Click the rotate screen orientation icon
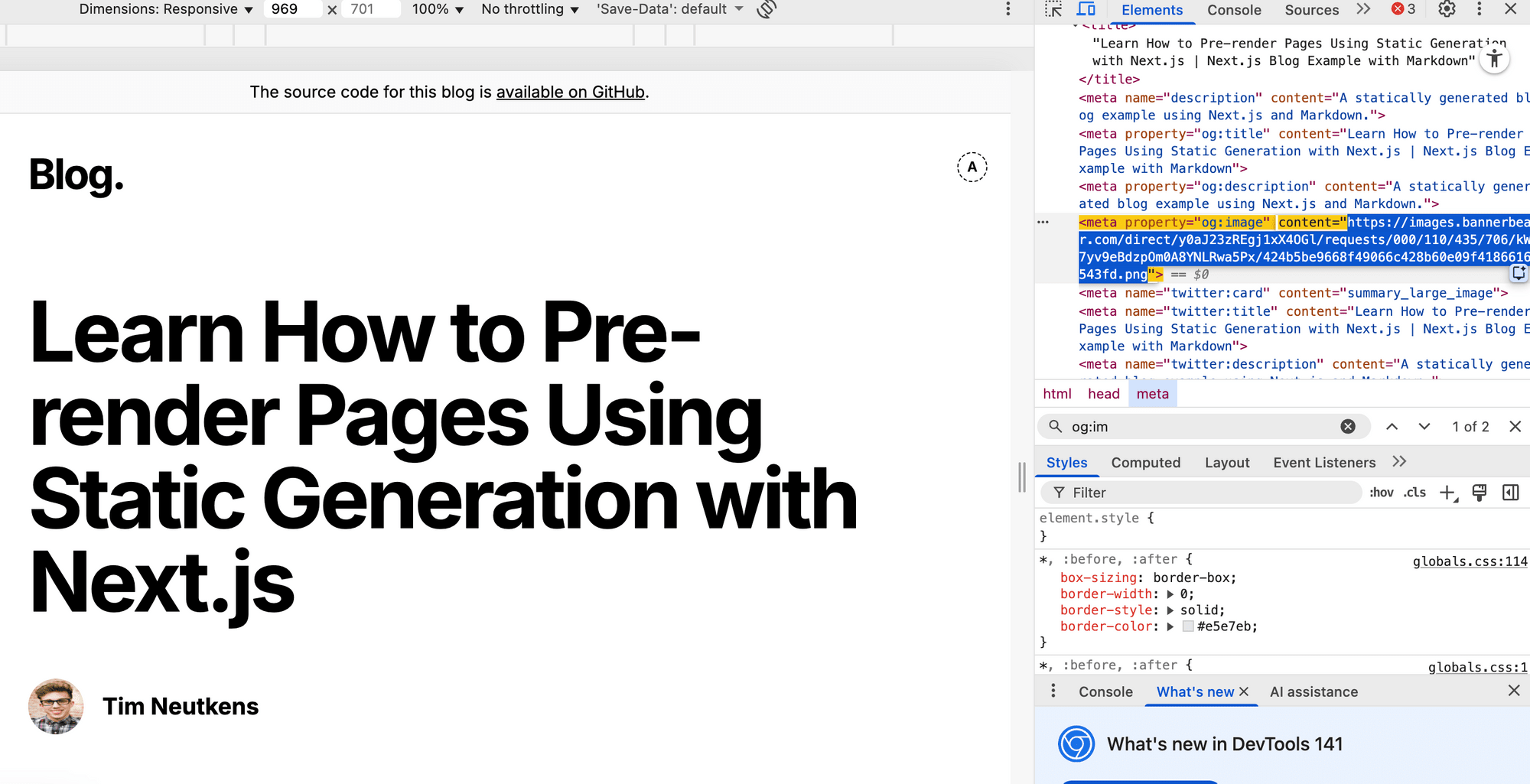Image resolution: width=1530 pixels, height=784 pixels. pos(766,9)
